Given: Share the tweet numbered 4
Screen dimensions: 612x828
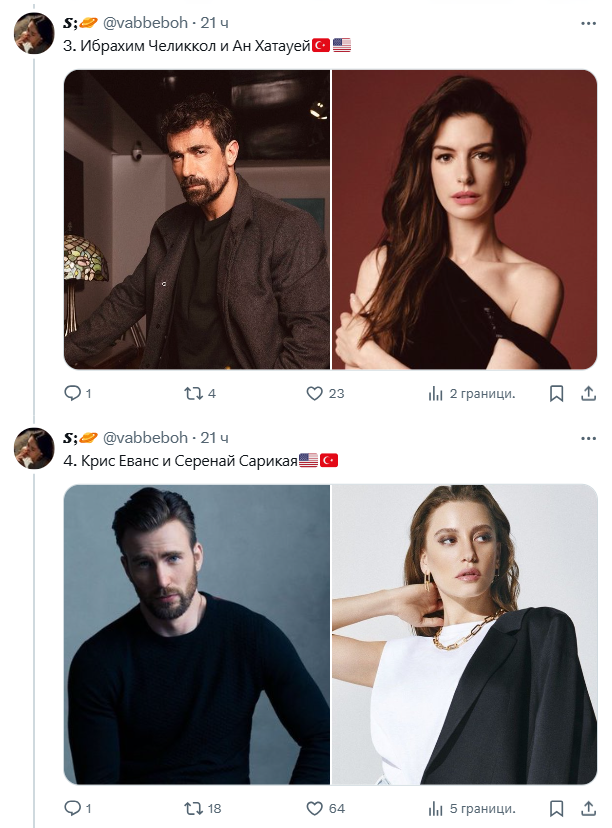Looking at the screenshot, I should (x=588, y=808).
